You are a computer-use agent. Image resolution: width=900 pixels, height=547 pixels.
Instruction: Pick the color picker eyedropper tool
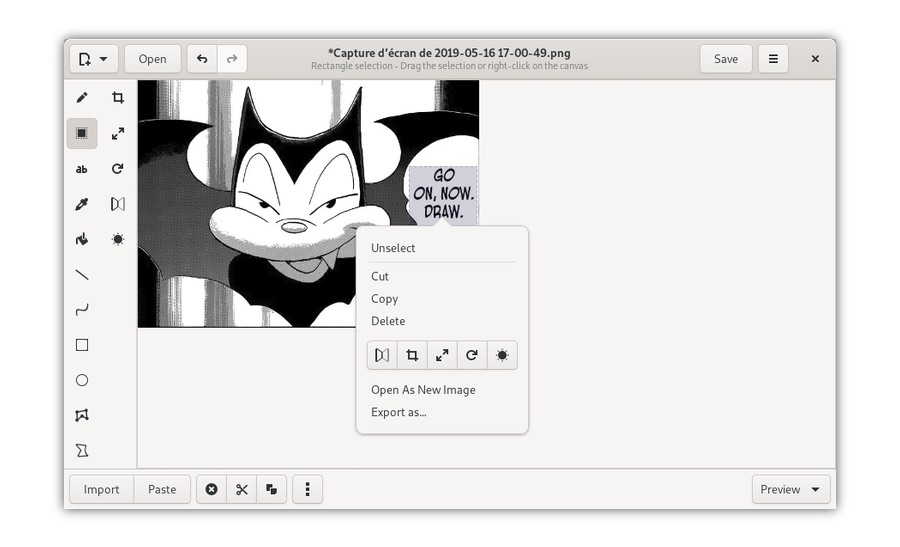(x=82, y=204)
